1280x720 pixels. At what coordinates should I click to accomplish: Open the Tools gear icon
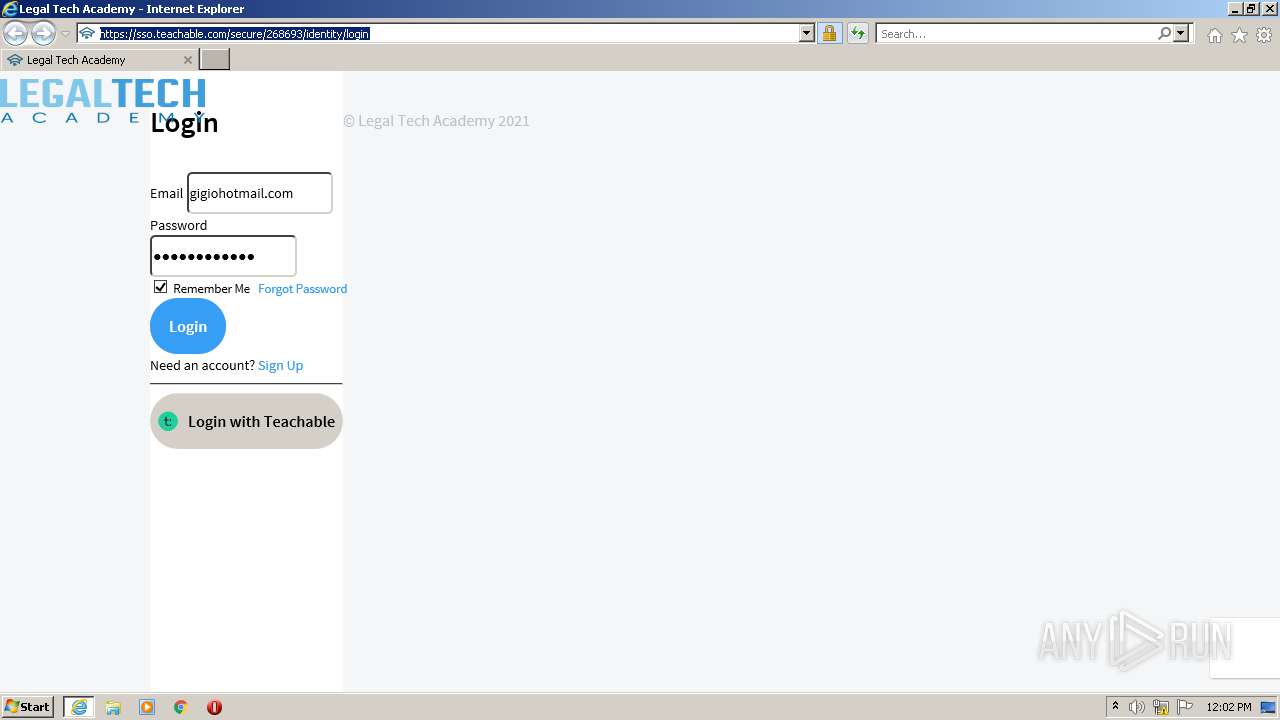click(1264, 35)
